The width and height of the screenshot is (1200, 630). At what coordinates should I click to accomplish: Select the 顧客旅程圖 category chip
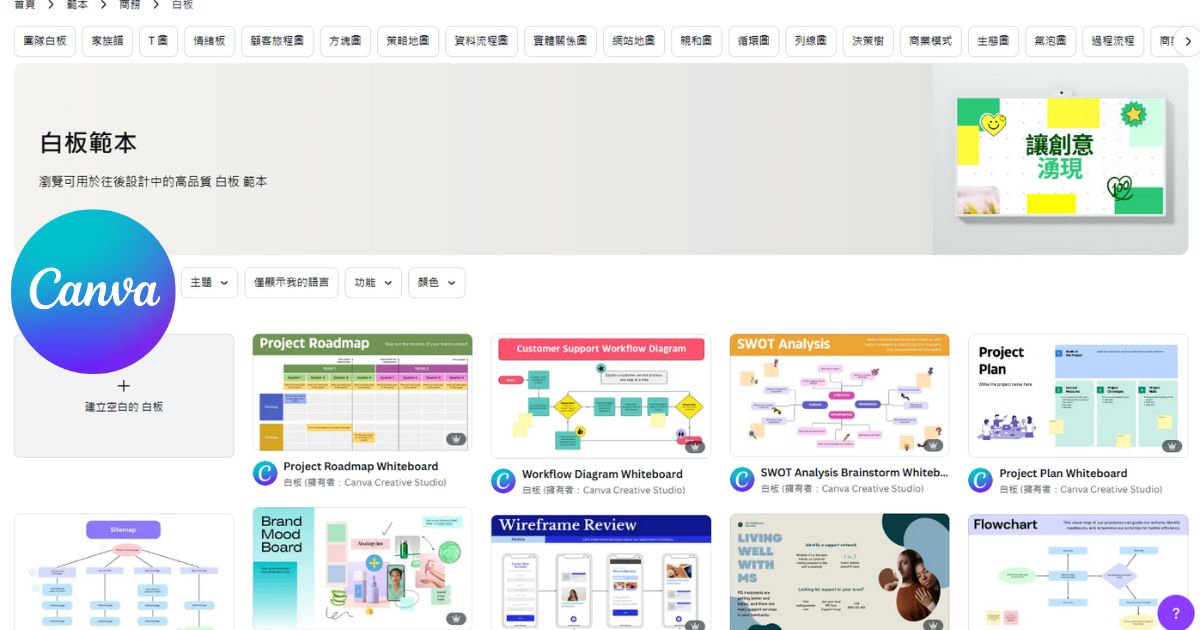click(x=277, y=42)
